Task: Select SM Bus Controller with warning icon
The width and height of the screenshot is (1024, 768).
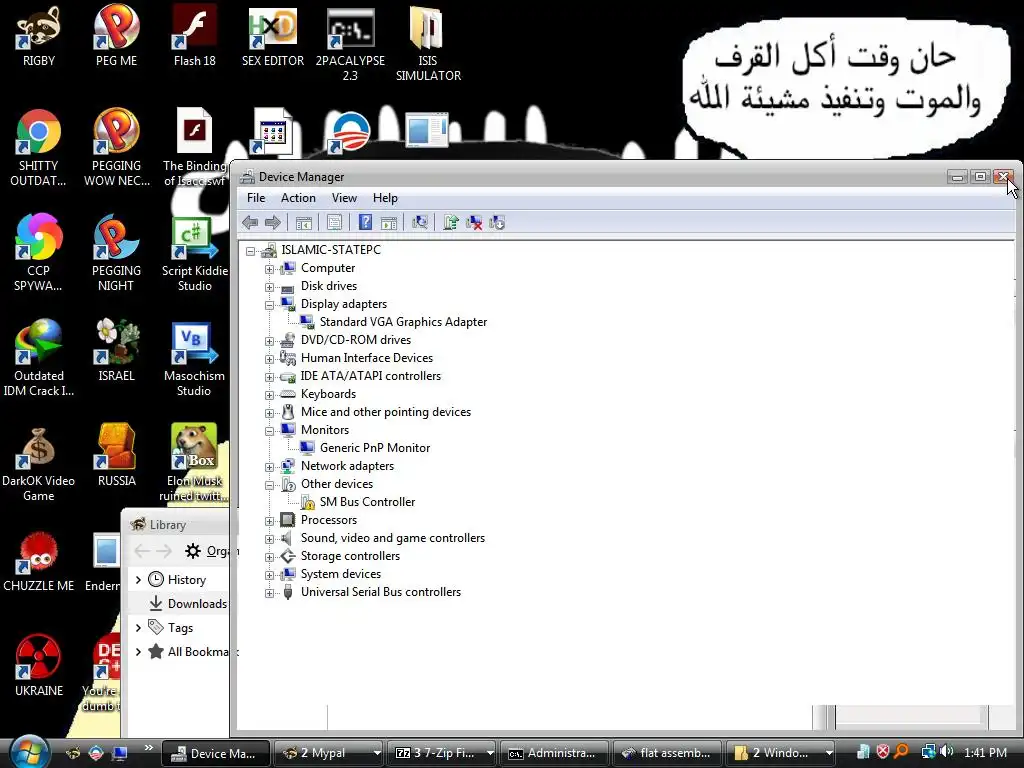Action: [x=367, y=502]
